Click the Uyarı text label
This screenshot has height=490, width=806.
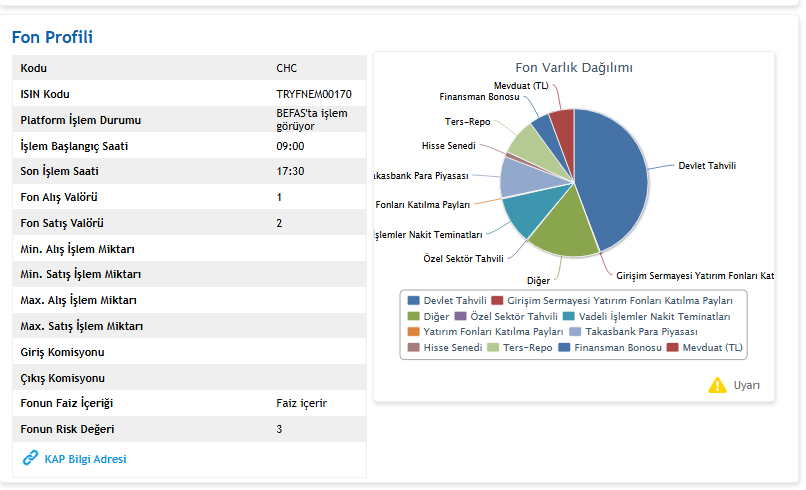(747, 386)
